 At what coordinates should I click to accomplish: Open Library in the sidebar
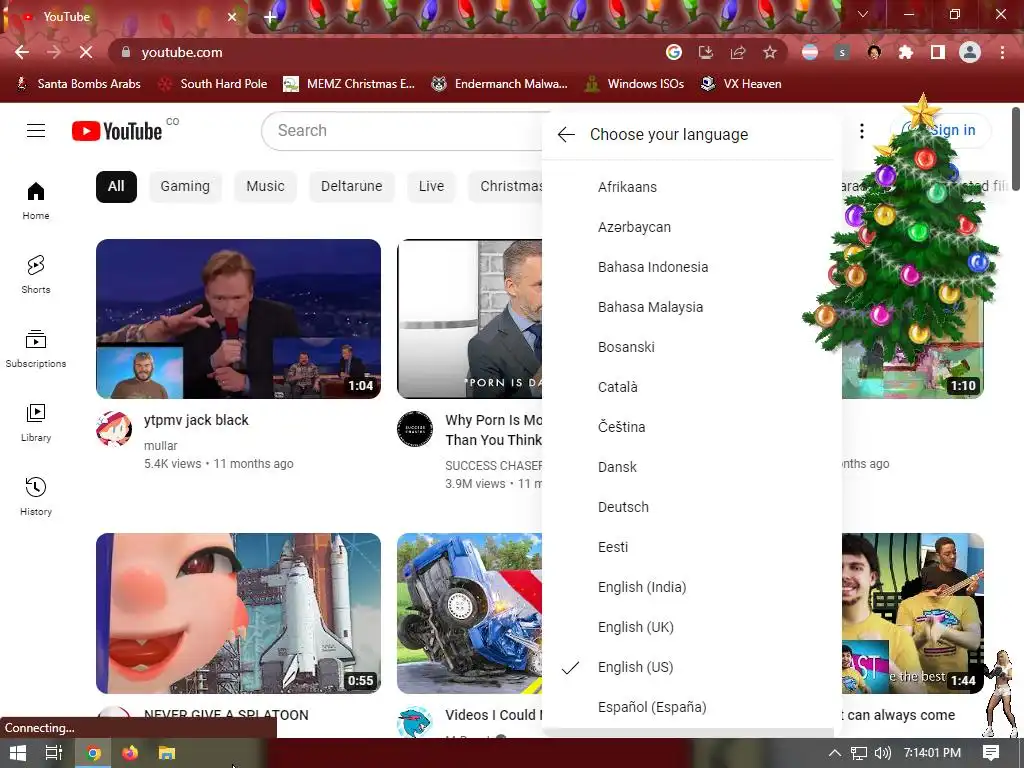point(36,423)
